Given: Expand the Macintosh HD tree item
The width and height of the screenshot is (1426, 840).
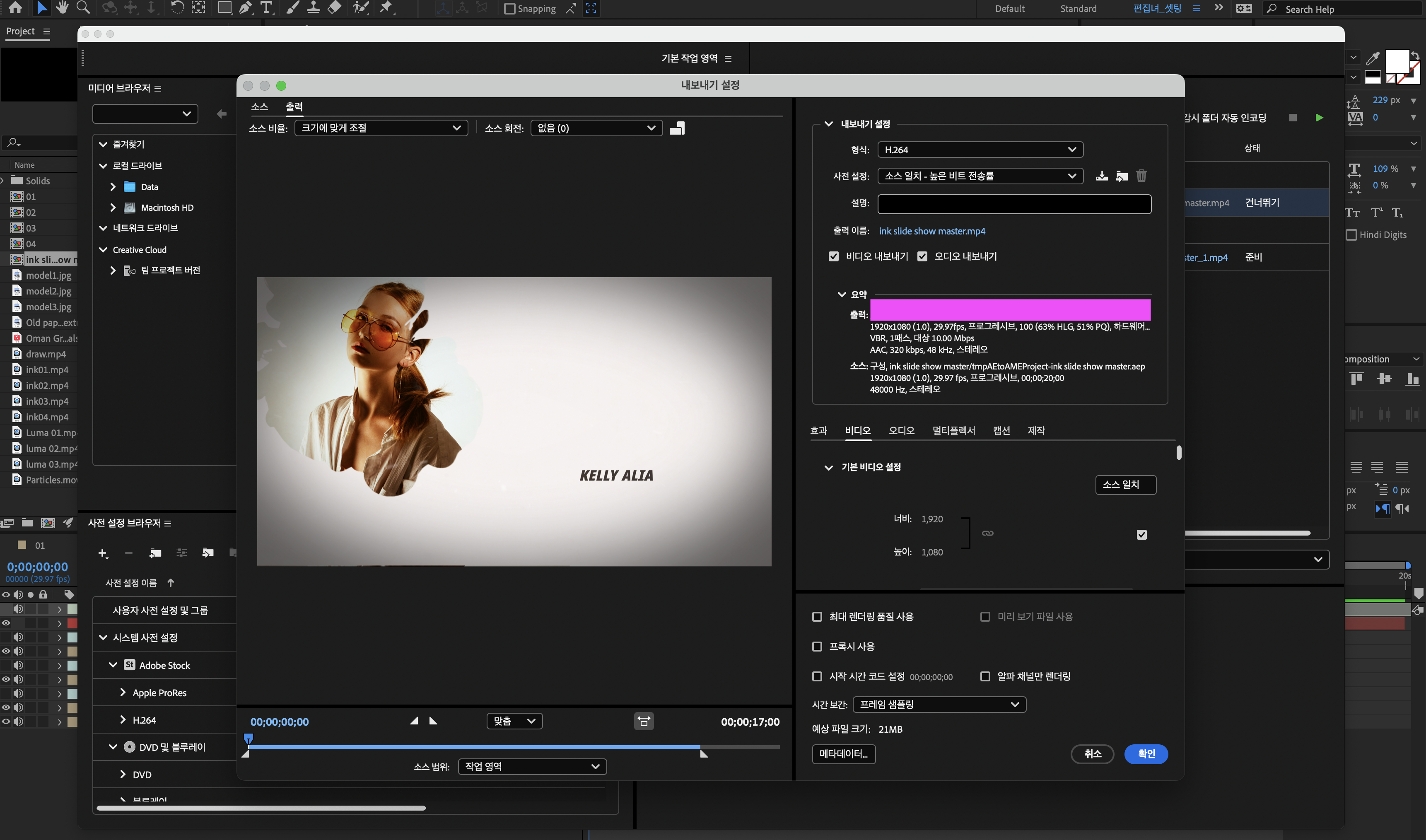Looking at the screenshot, I should coord(113,208).
